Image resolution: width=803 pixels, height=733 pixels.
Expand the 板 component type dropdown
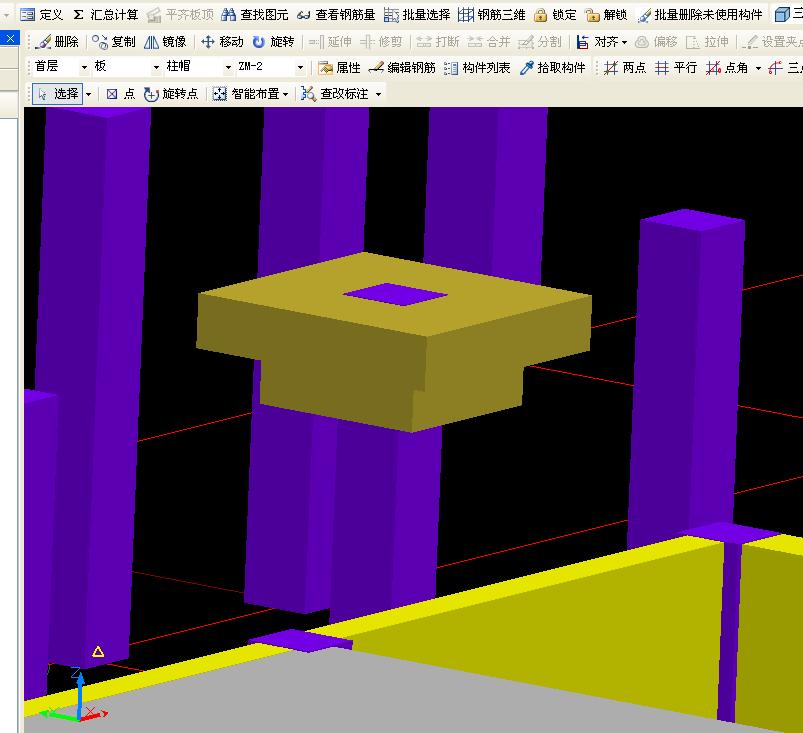156,67
